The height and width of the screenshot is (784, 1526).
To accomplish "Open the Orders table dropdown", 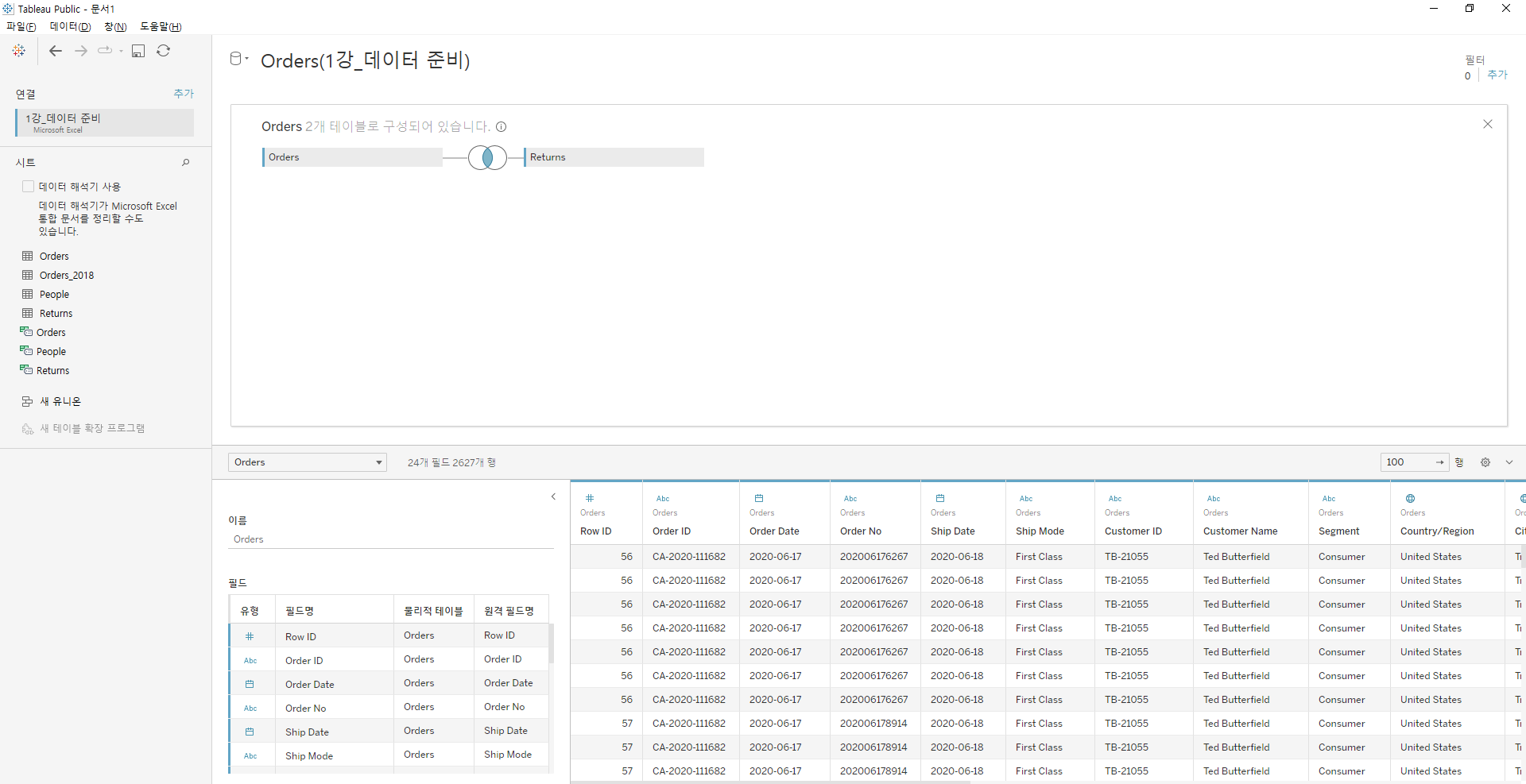I will click(x=308, y=462).
